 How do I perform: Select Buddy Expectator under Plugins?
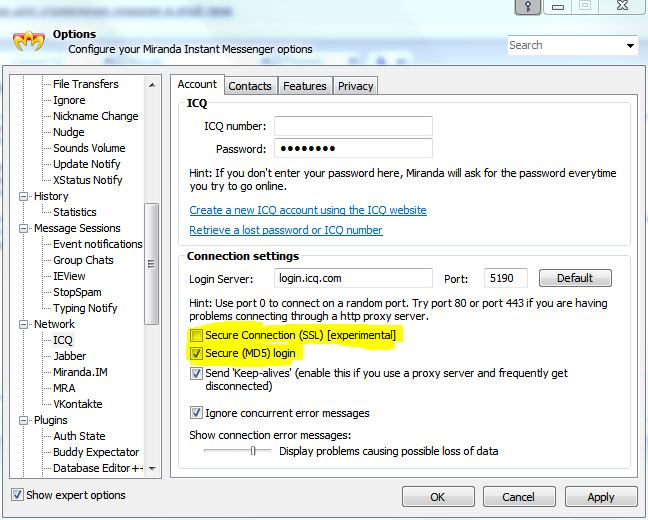[96, 452]
